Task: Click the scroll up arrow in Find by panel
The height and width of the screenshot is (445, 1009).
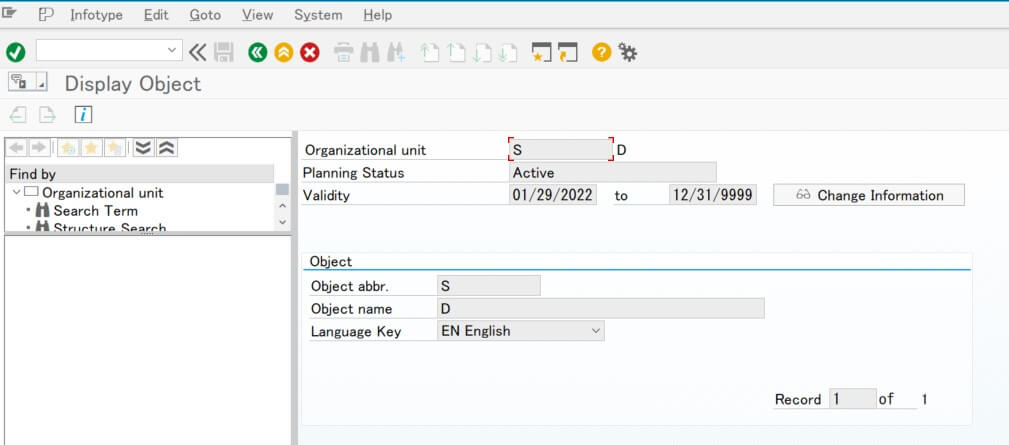Action: (282, 206)
